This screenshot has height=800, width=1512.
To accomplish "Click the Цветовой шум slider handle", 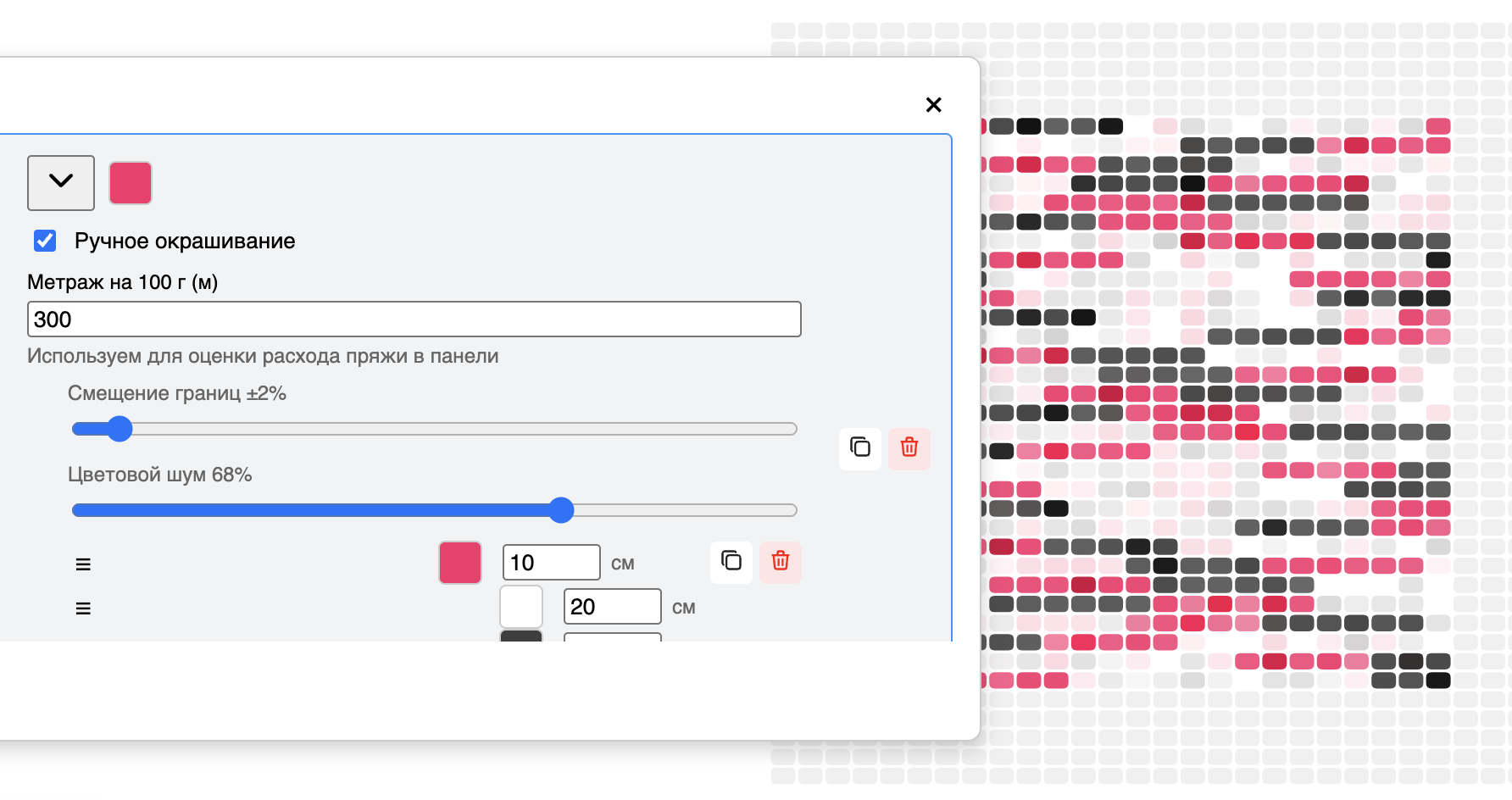I will point(561,510).
